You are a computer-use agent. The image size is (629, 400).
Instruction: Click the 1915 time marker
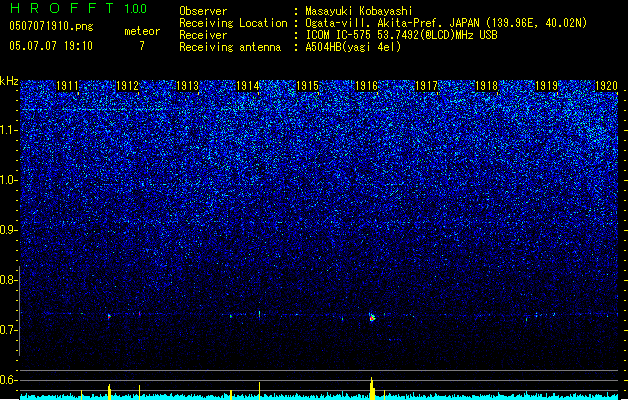[x=307, y=86]
